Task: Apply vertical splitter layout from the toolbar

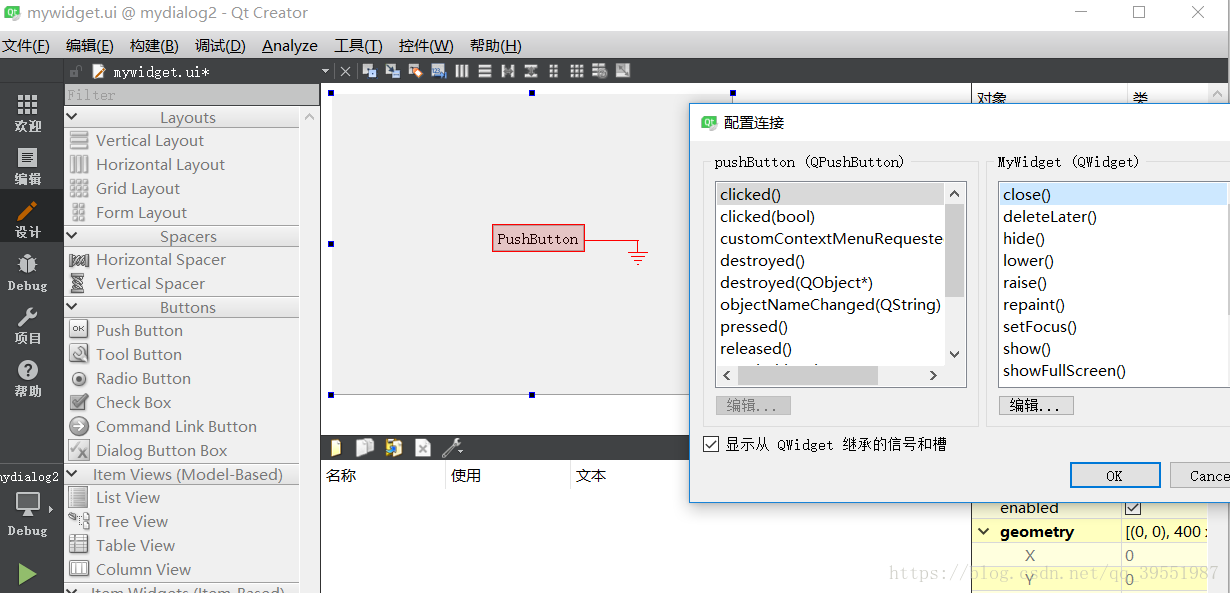Action: point(531,71)
